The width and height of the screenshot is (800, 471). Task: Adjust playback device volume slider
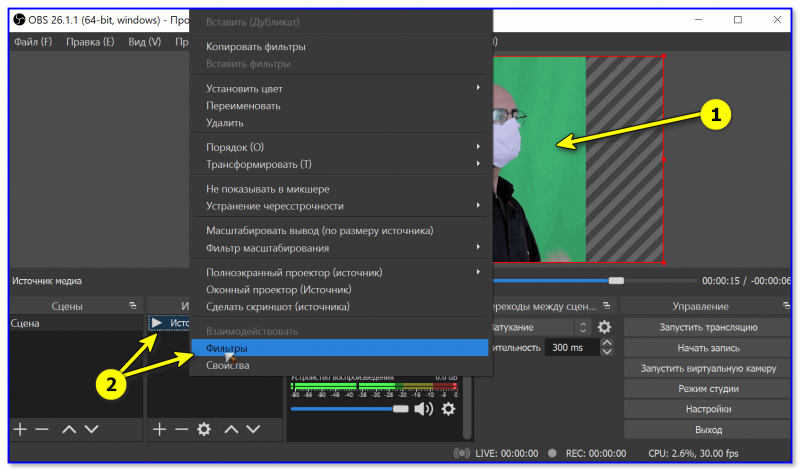[349, 409]
